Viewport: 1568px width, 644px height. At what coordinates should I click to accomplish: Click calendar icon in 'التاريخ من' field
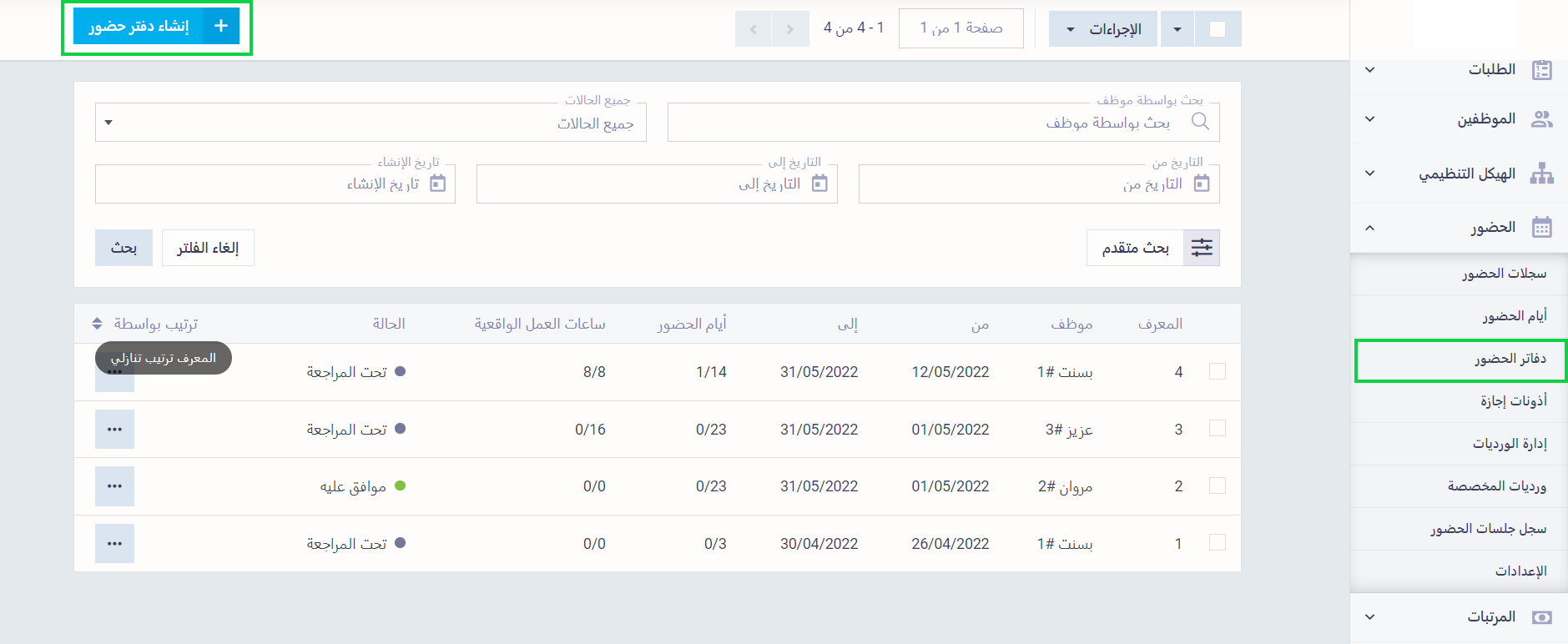[x=1202, y=184]
